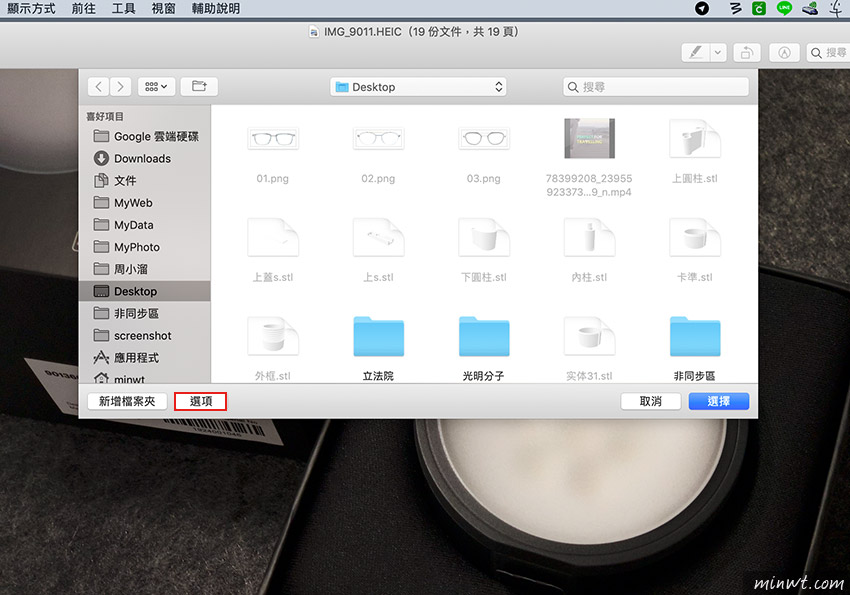Click the markup pen toolbar icon

696,53
